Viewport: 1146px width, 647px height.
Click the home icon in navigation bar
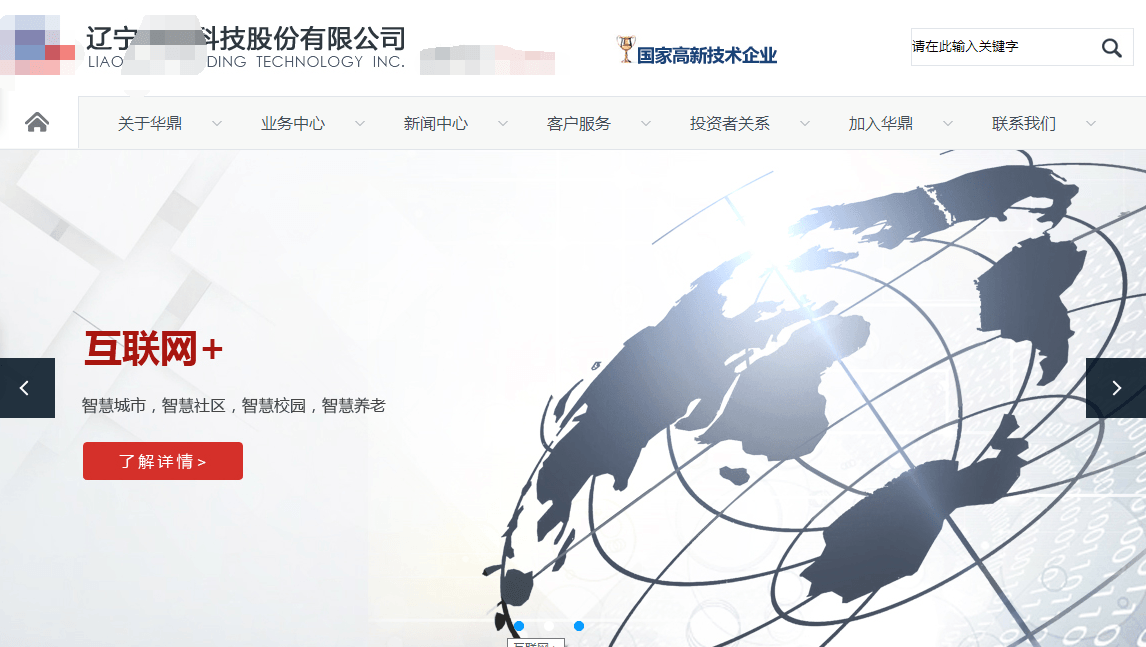point(37,123)
